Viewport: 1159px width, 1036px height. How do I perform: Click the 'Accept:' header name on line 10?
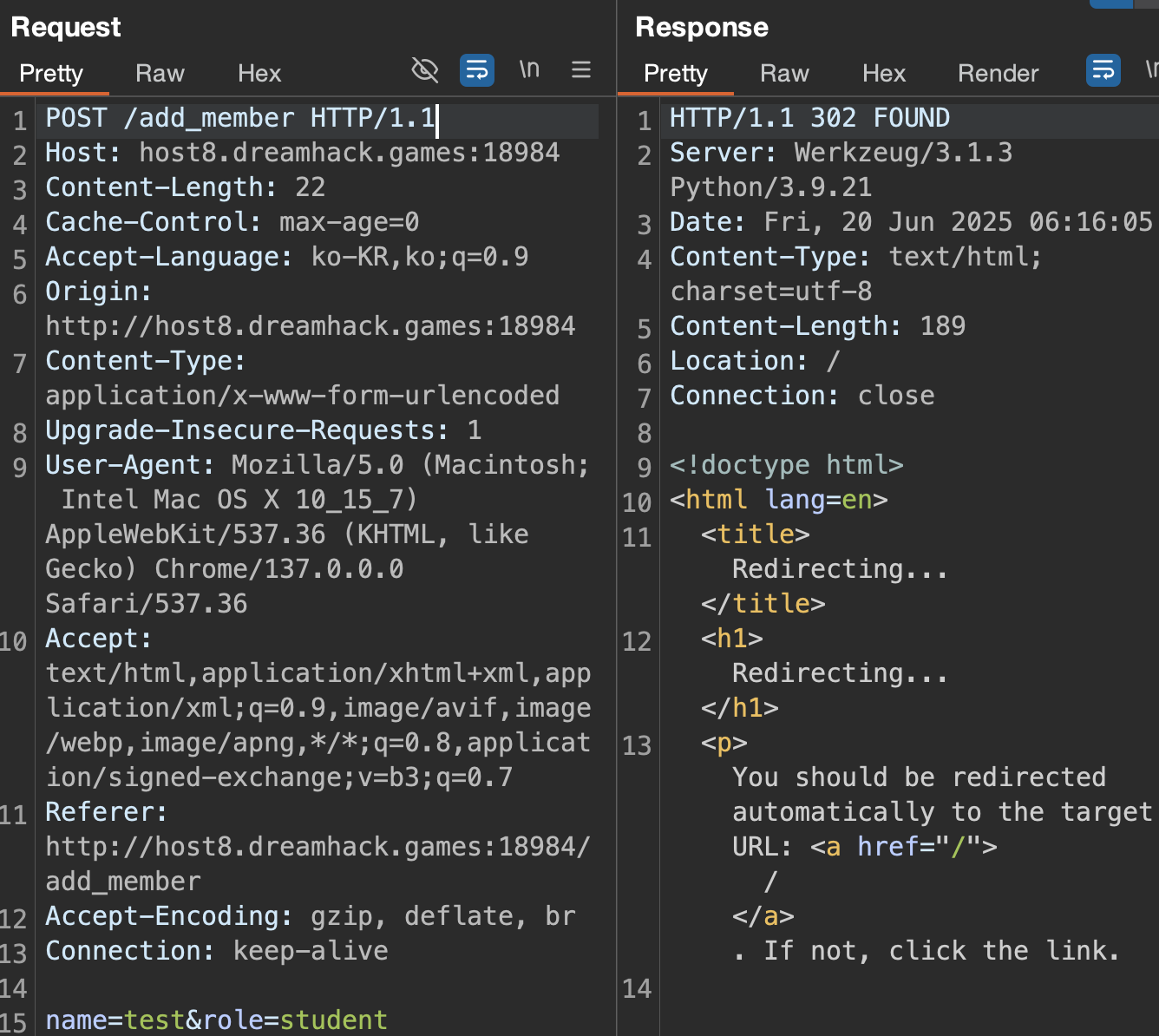coord(99,639)
